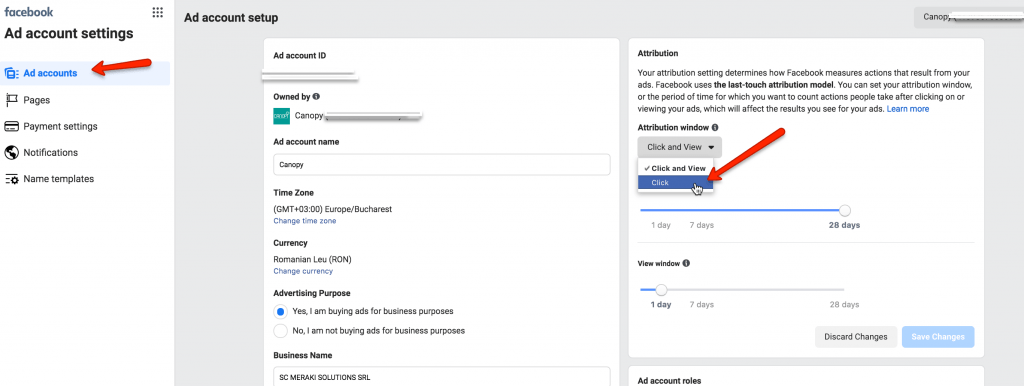Click the Business Name field SC MERAKI SOLUTIONS
This screenshot has height=386, width=1024.
click(441, 377)
